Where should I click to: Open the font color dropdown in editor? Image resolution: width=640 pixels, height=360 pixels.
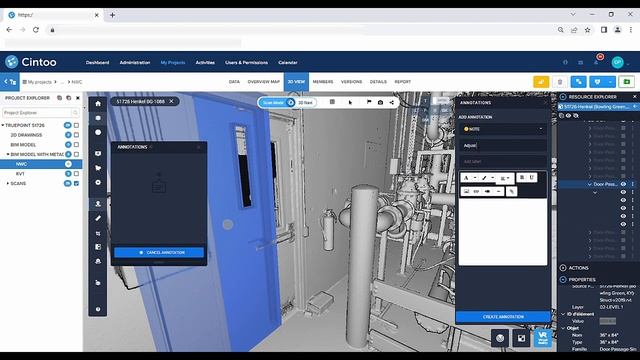[475, 178]
